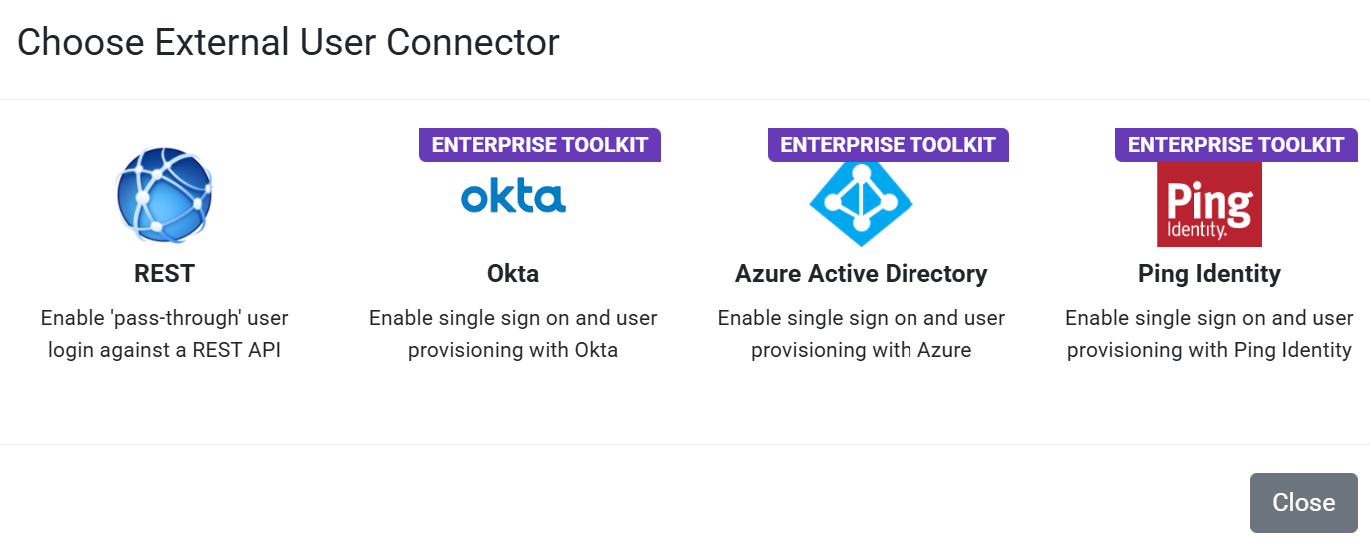Click the Ping Identity provisioning description
The image size is (1370, 547).
point(1209,334)
